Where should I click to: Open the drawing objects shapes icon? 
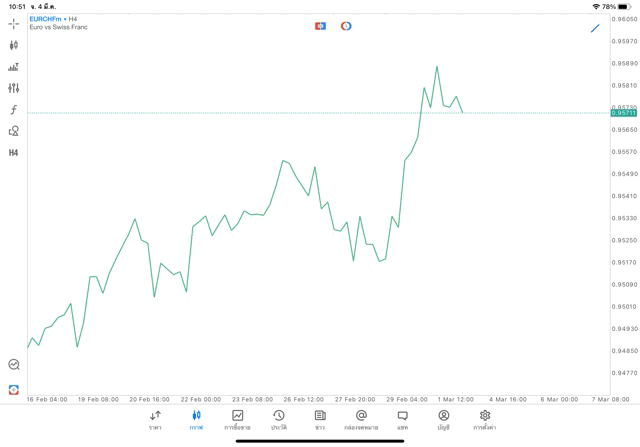[13, 131]
